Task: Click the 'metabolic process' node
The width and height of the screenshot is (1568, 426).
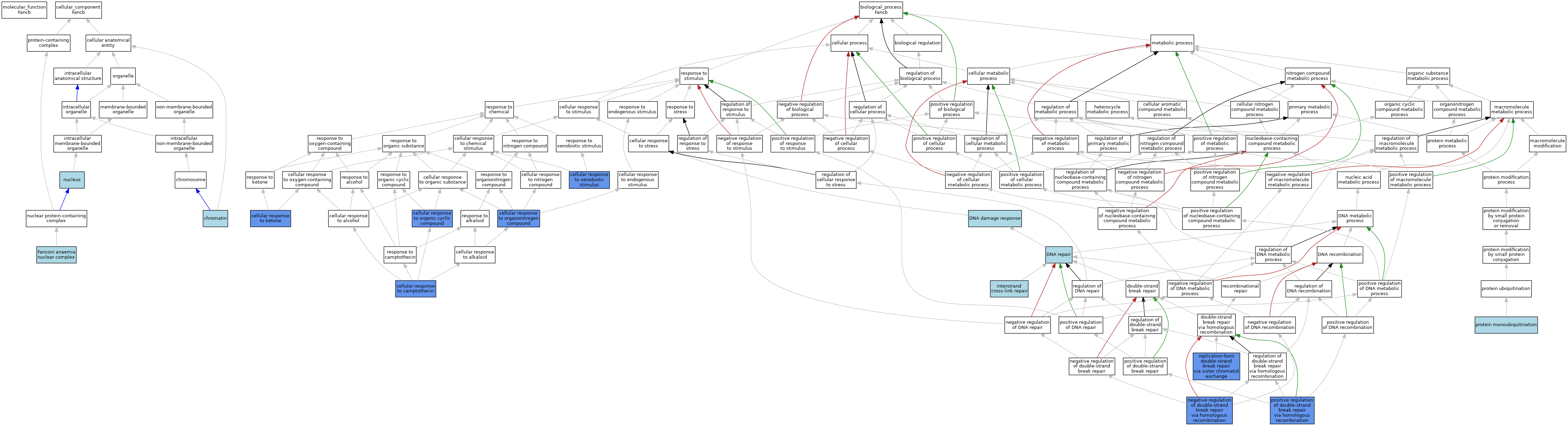Action: click(1172, 43)
